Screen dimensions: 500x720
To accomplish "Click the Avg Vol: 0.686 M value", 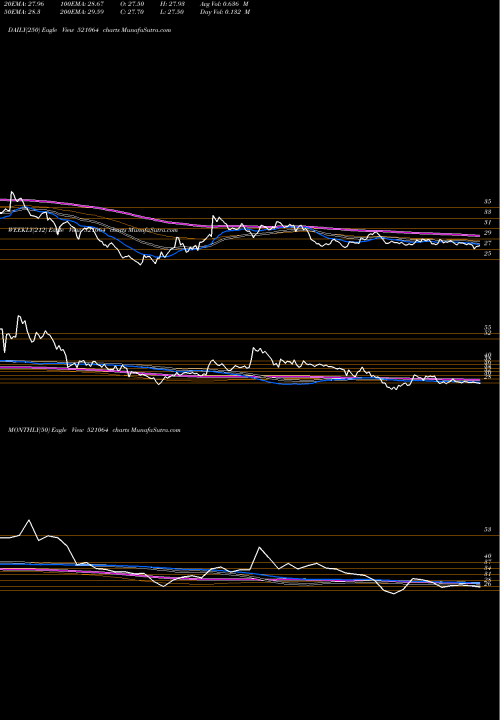I will coord(225,4).
